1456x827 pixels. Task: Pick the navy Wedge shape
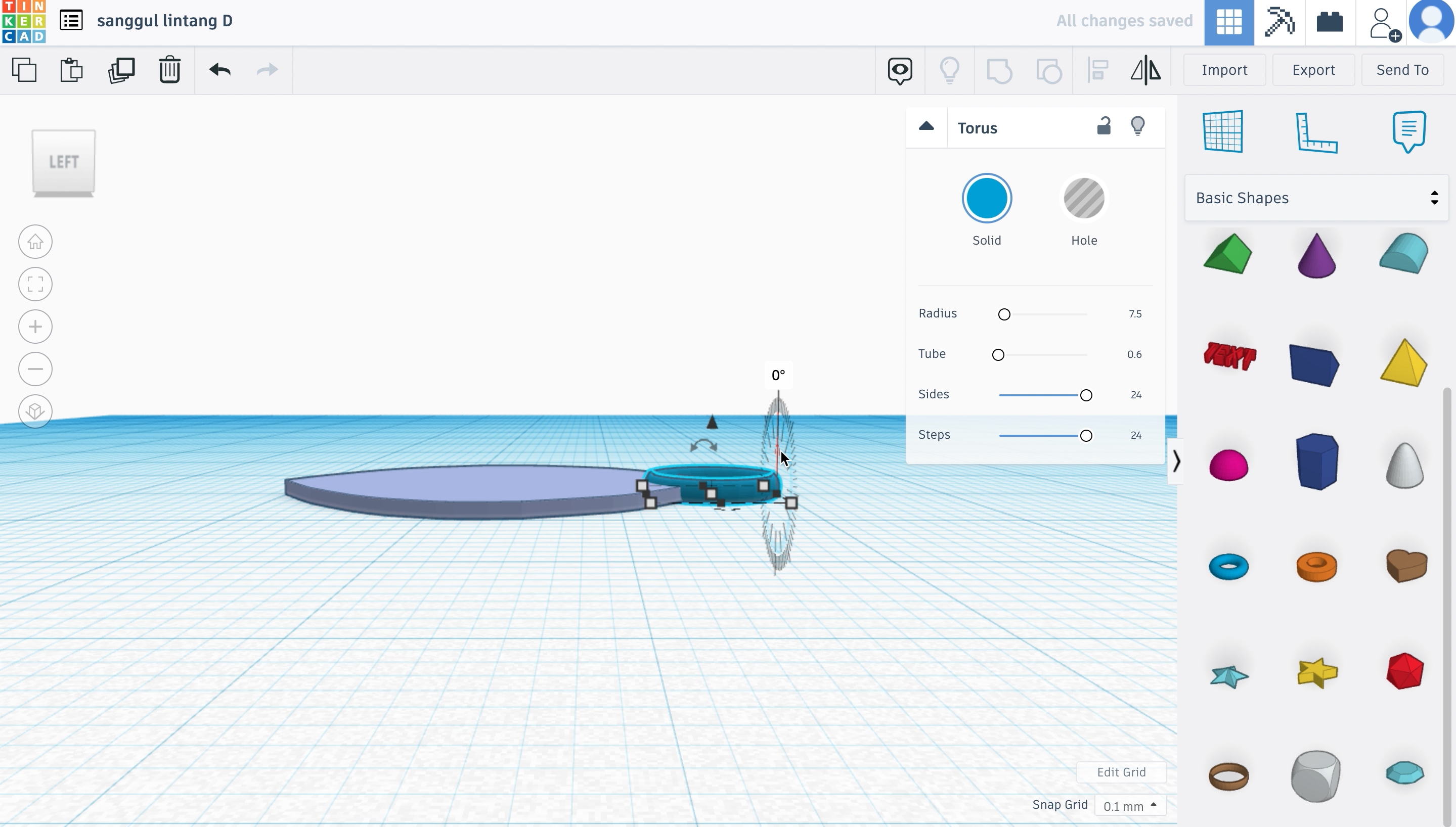tap(1314, 365)
